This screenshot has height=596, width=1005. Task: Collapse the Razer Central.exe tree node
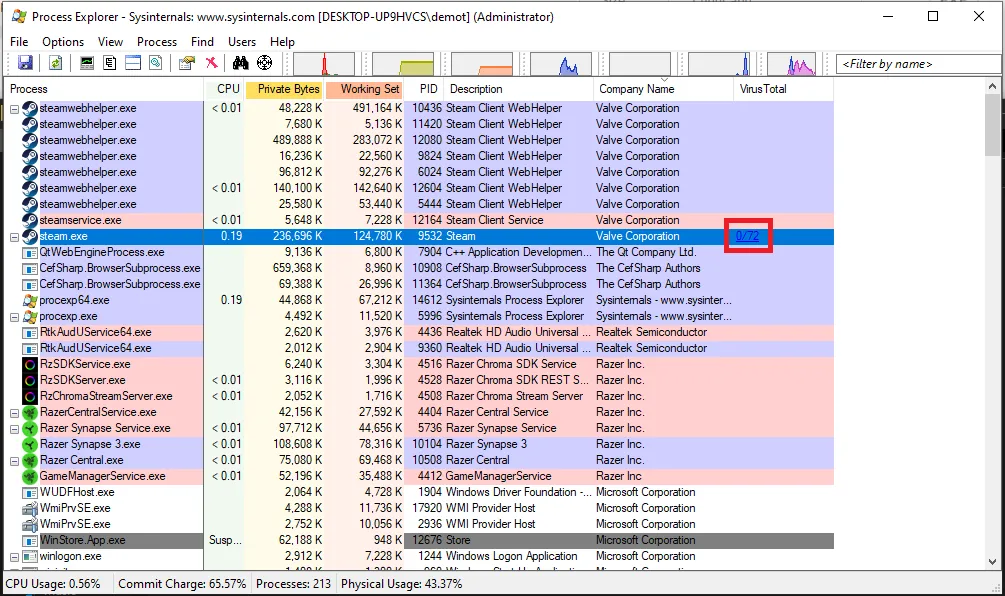tap(14, 461)
